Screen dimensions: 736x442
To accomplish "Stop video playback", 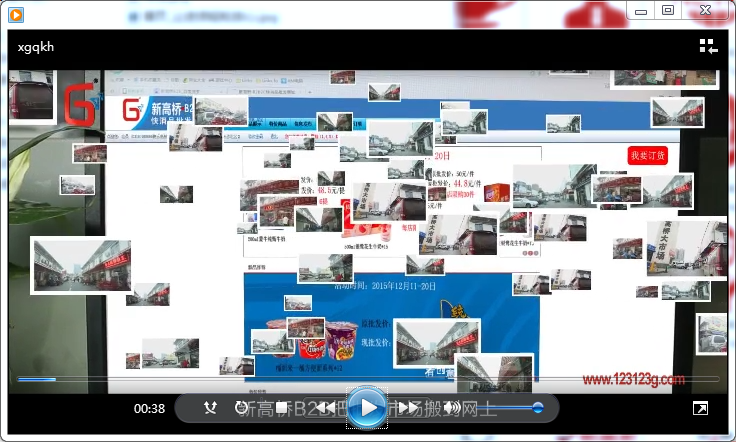I will 282,408.
